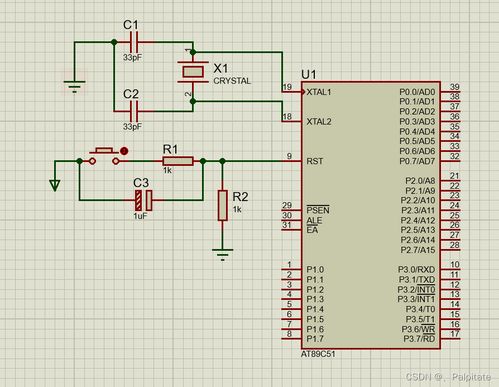
Task: Click the ground symbol near C1
Action: [x=74, y=86]
